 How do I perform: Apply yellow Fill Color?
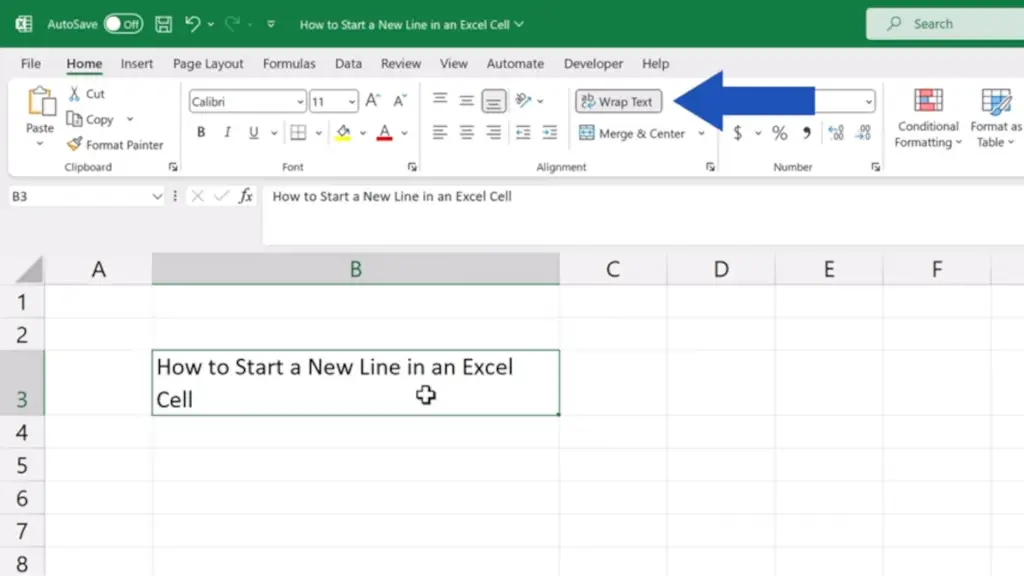pyautogui.click(x=343, y=133)
